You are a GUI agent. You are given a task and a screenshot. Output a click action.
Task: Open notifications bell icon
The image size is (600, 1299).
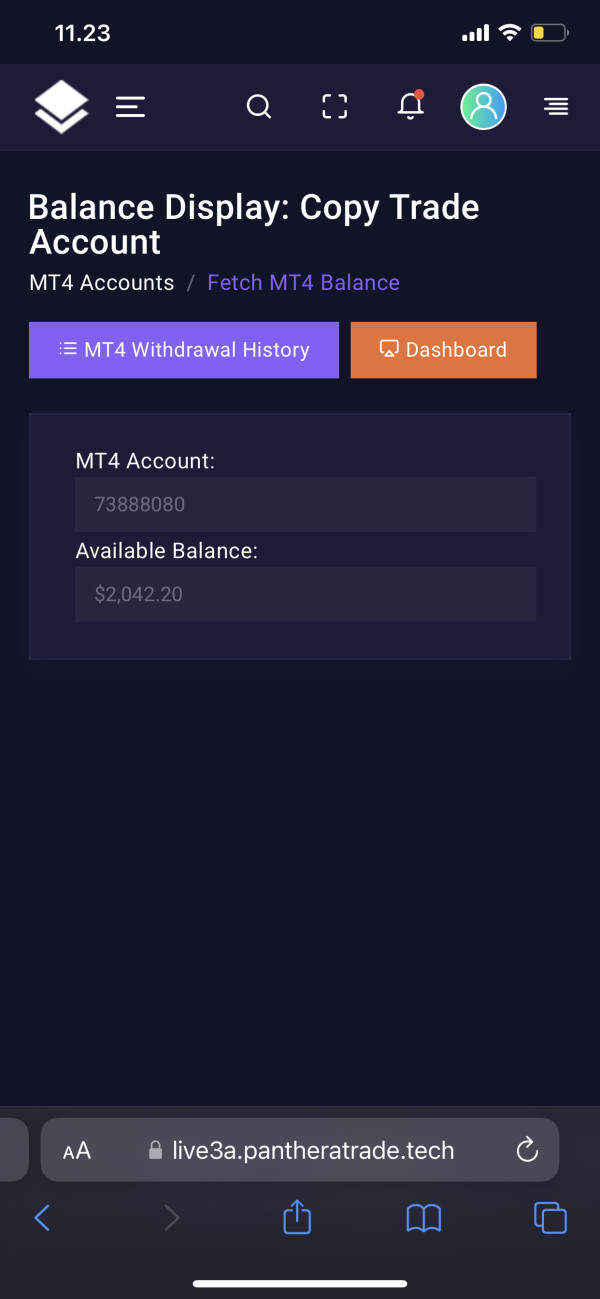click(410, 106)
